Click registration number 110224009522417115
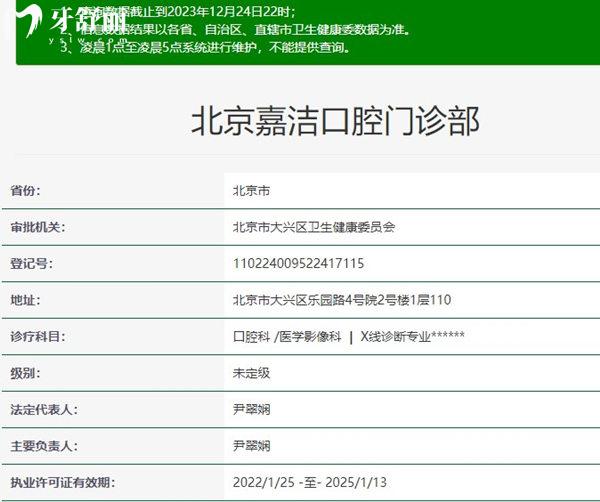This screenshot has width=600, height=502. (x=298, y=264)
